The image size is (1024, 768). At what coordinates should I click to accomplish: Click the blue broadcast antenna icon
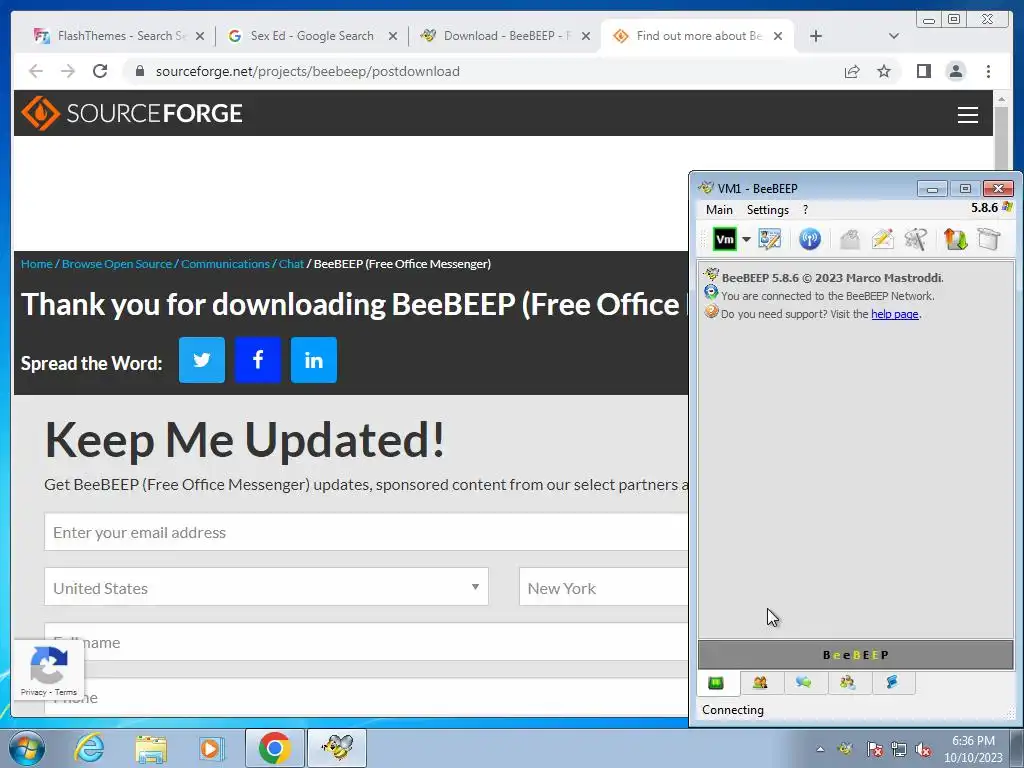click(810, 239)
